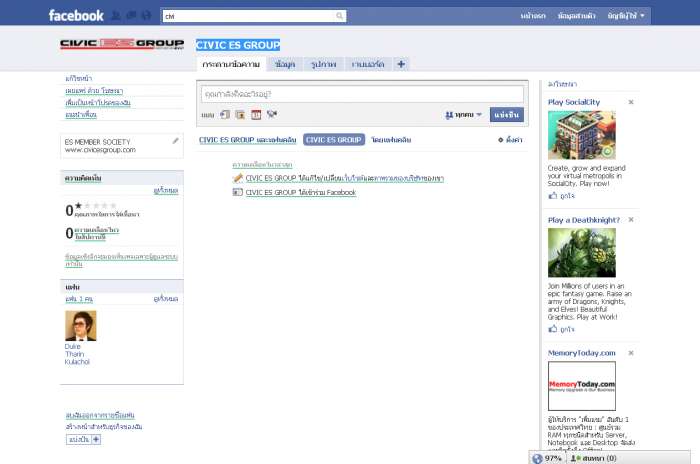This screenshot has height=464, width=700.
Task: Click the star rating row
Action: coord(97,205)
